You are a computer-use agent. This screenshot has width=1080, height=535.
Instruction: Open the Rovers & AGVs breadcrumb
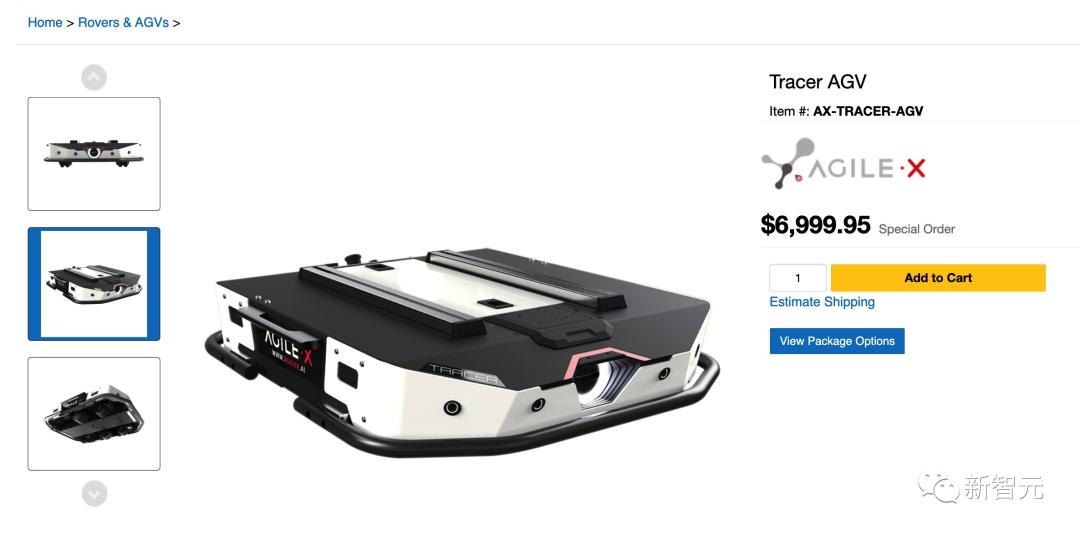point(123,22)
